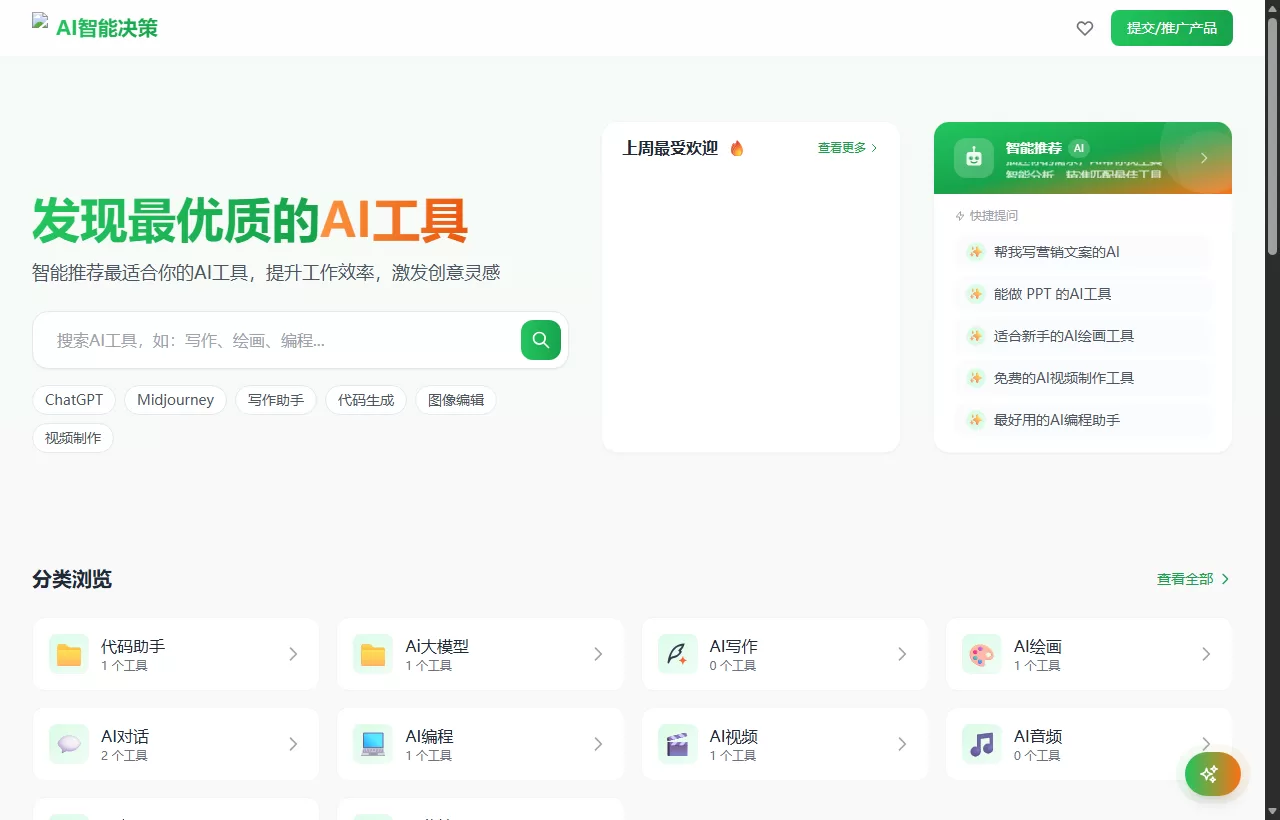Click the 分类浏览 section heading

pyautogui.click(x=72, y=579)
